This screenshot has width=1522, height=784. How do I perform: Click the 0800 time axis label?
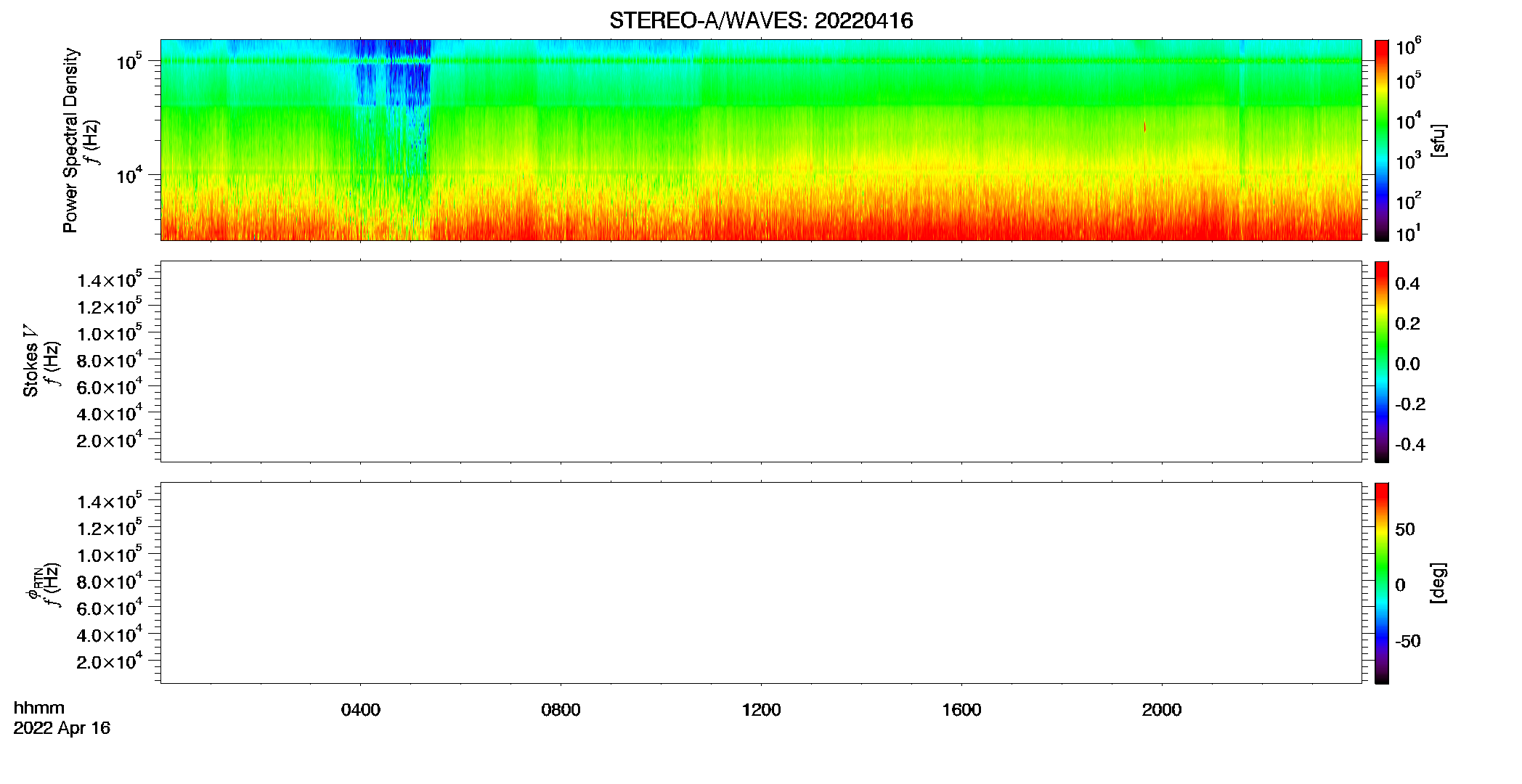(561, 710)
